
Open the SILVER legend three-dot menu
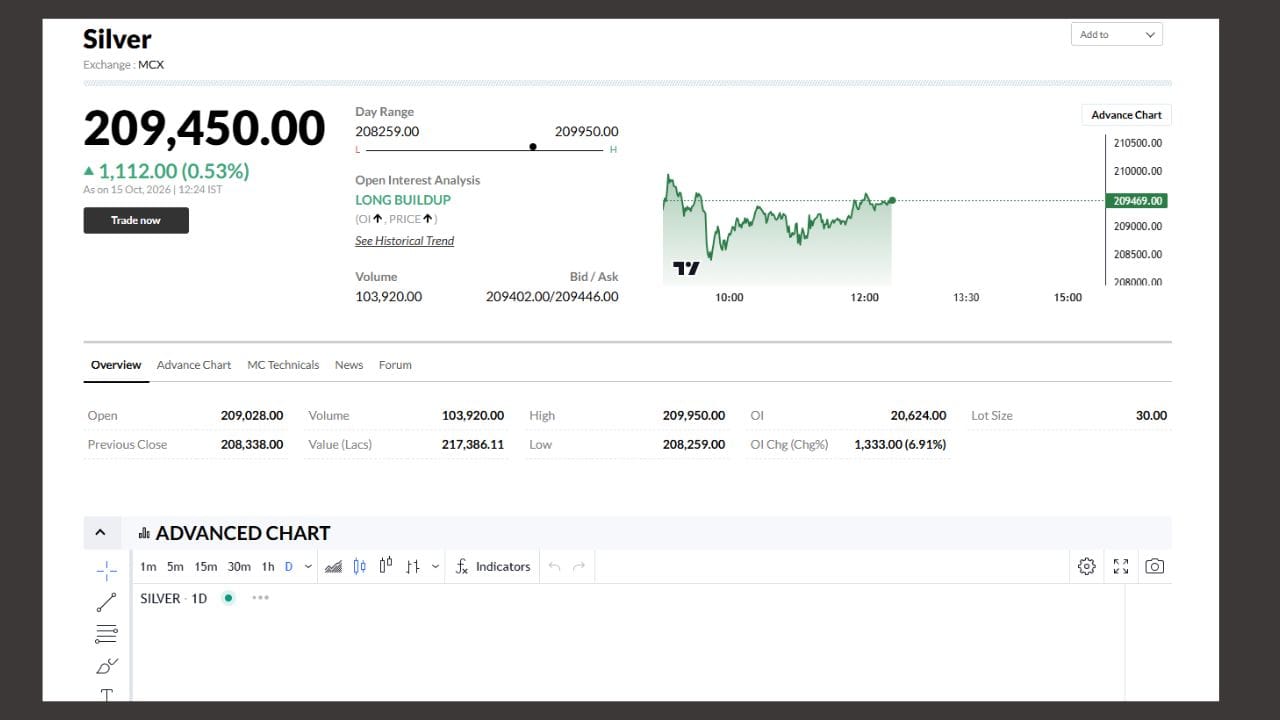coord(261,598)
